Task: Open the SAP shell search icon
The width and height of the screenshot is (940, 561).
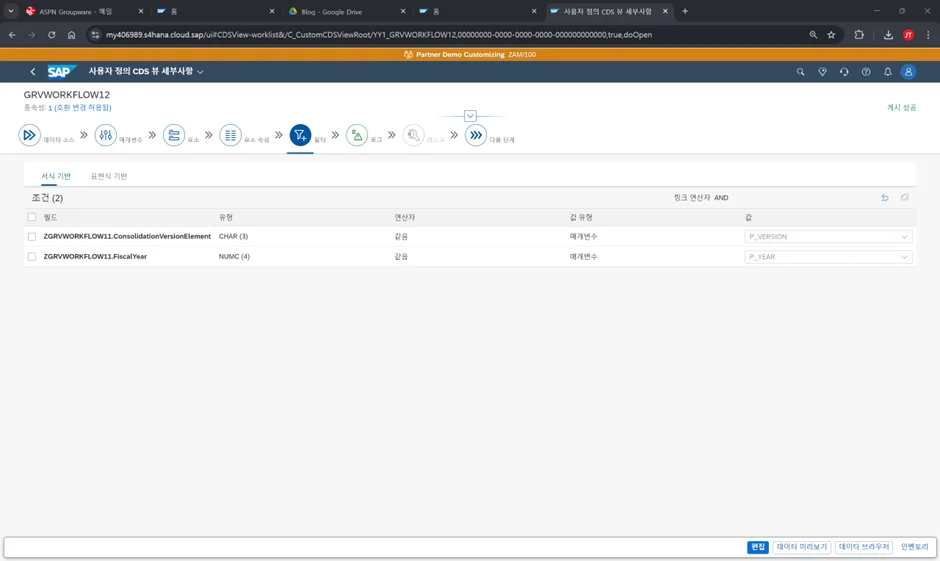Action: coord(800,72)
